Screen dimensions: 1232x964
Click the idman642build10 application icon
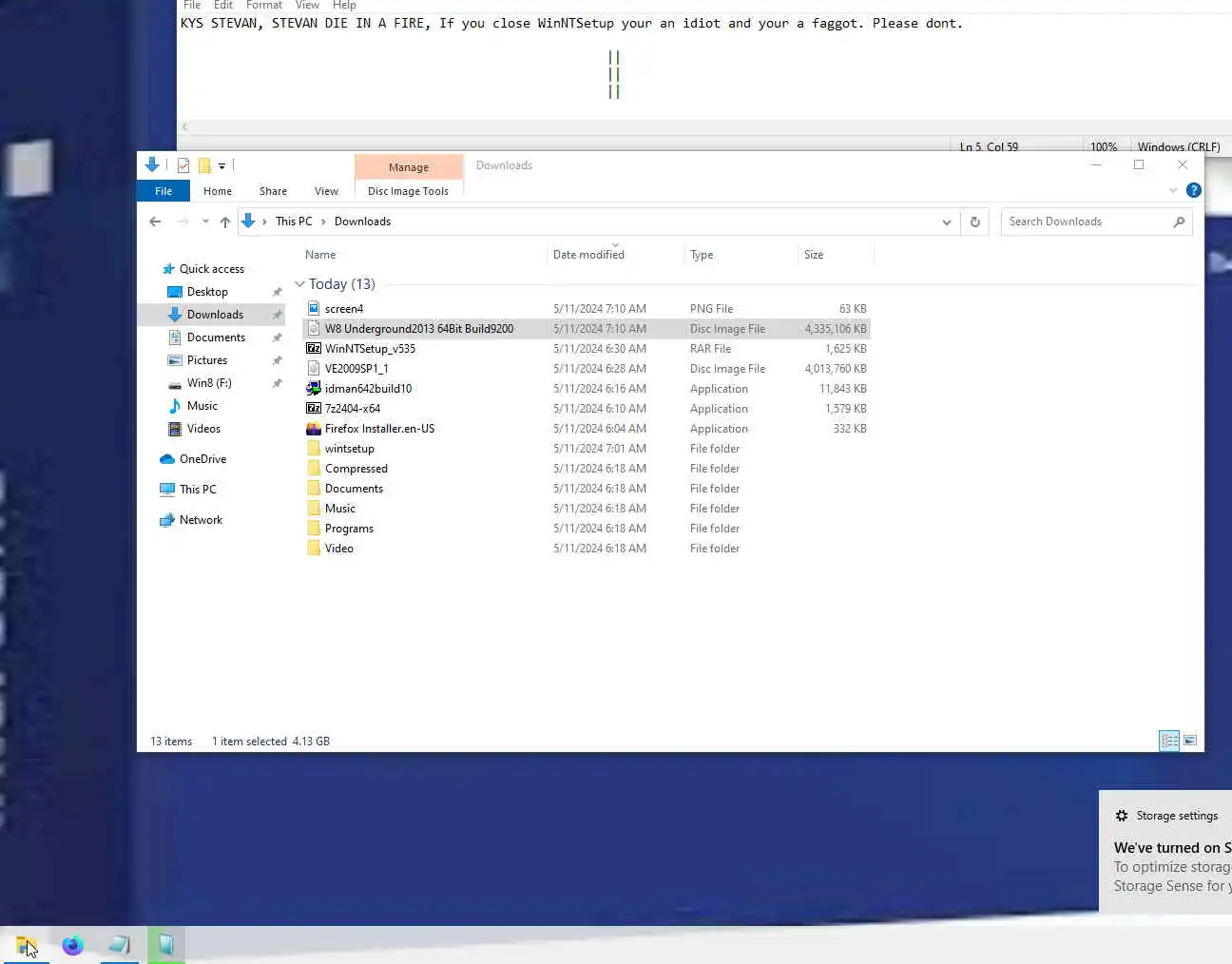[314, 388]
